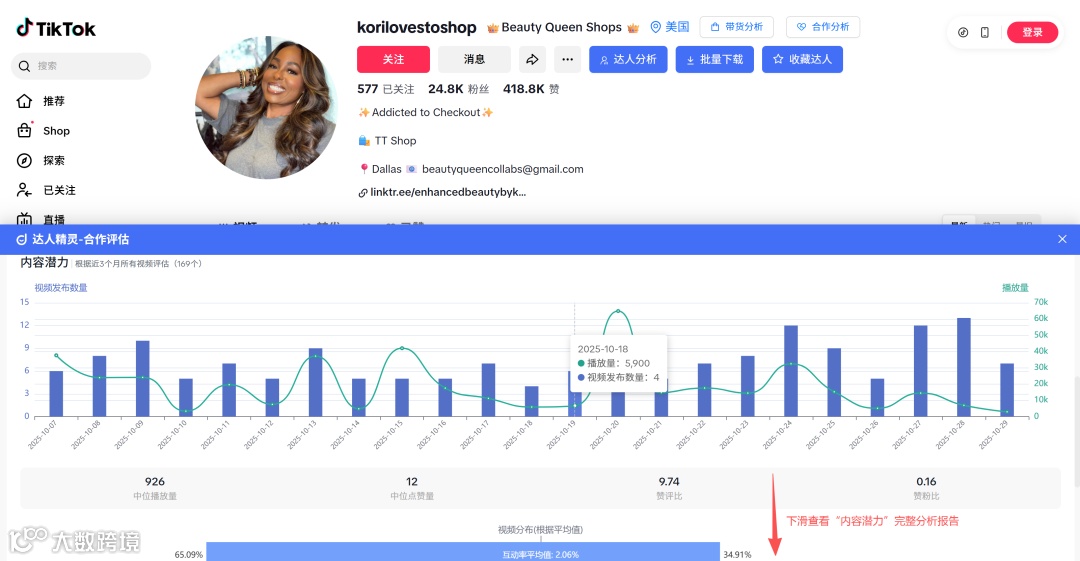This screenshot has width=1080, height=561.
Task: Click the 24.8K 粉丝 followers count
Action: click(459, 89)
